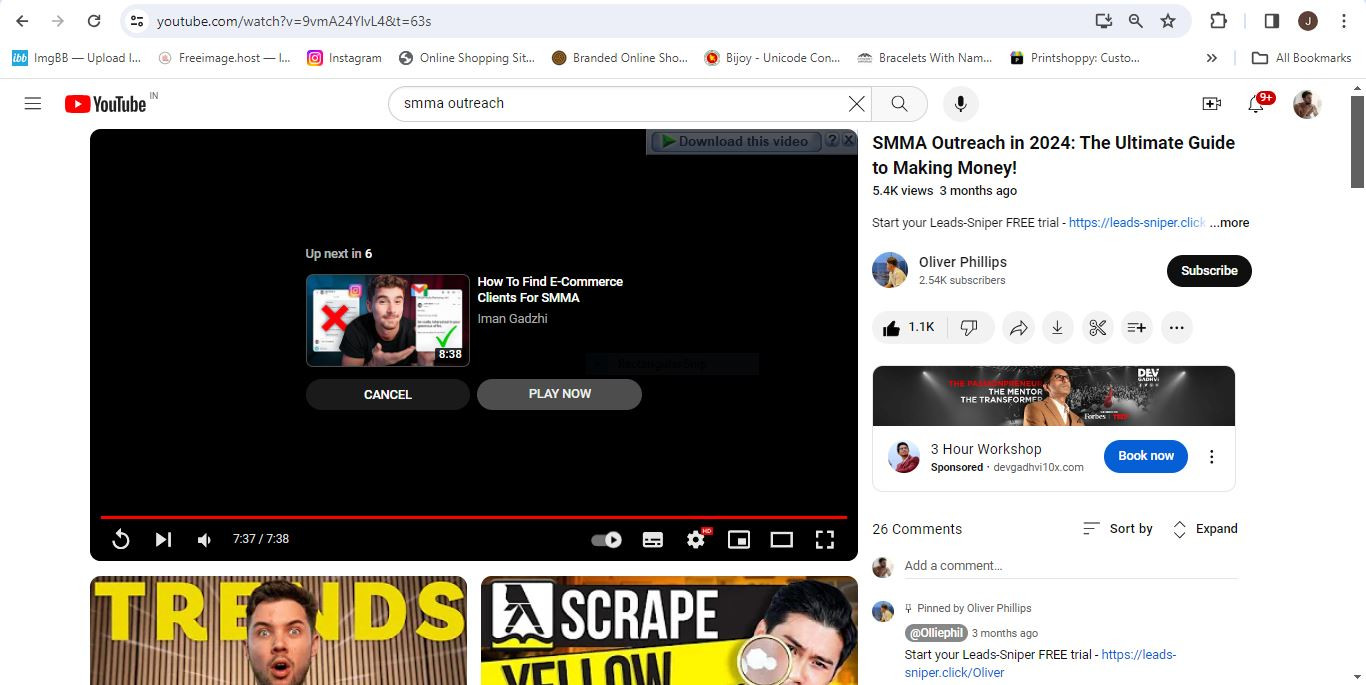
Task: Open the Printshoppy bookmark
Action: (x=1076, y=58)
